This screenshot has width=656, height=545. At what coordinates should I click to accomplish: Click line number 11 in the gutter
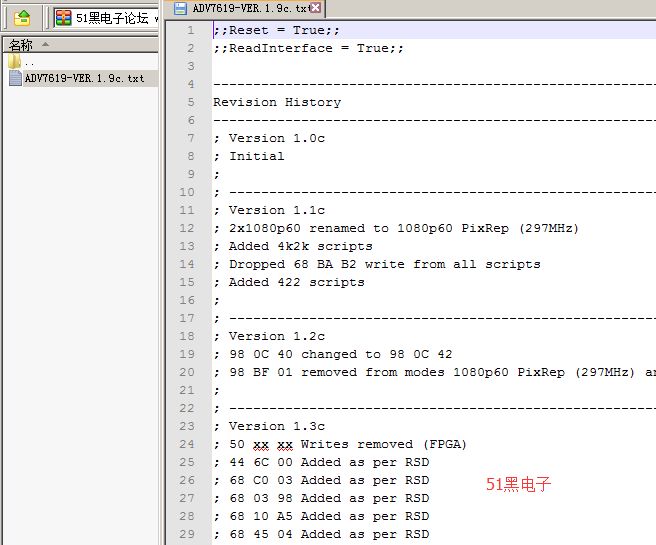point(187,210)
